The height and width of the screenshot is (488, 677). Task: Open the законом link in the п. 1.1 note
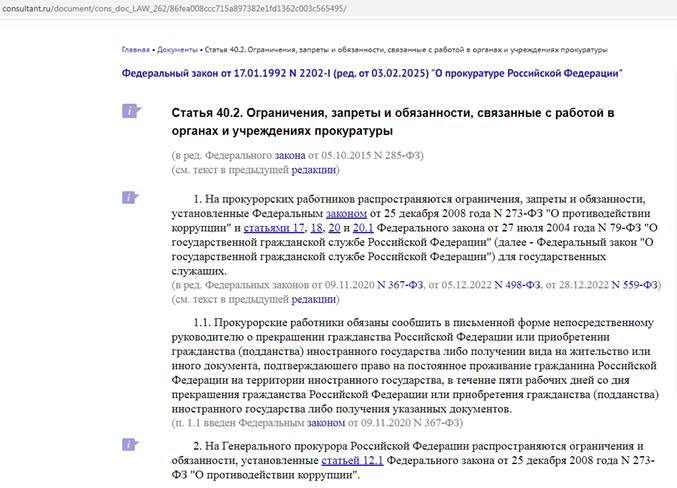pos(326,422)
